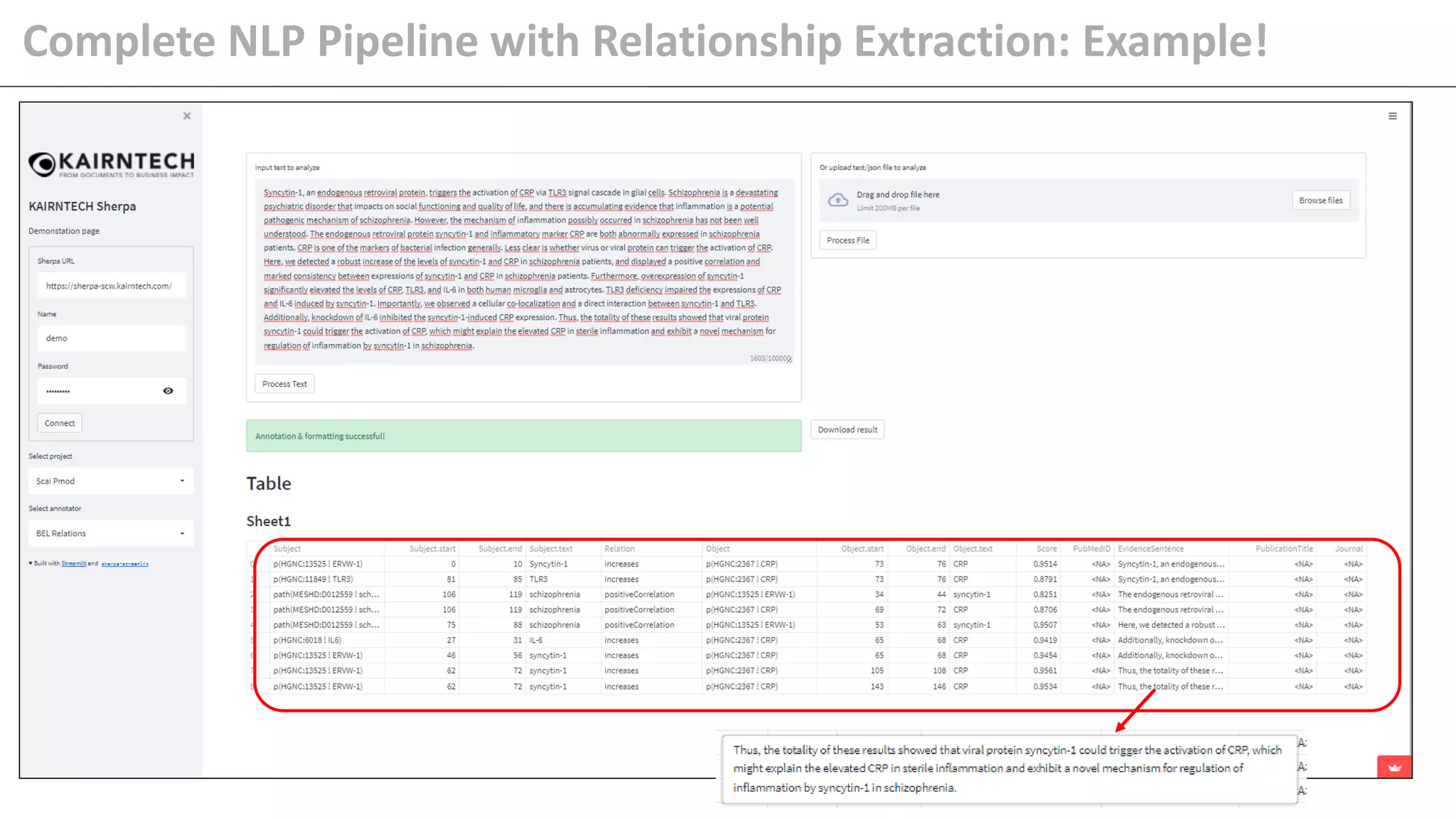The image size is (1456, 819).
Task: Open the hamburger menu at top right
Action: (1393, 116)
